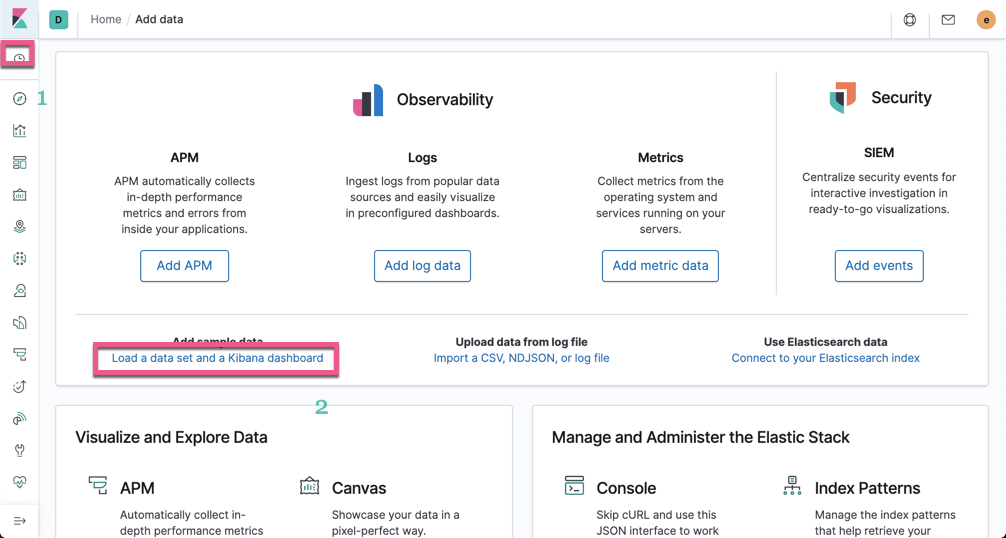
Task: Open Canvas from the sidebar icon
Action: (19, 195)
